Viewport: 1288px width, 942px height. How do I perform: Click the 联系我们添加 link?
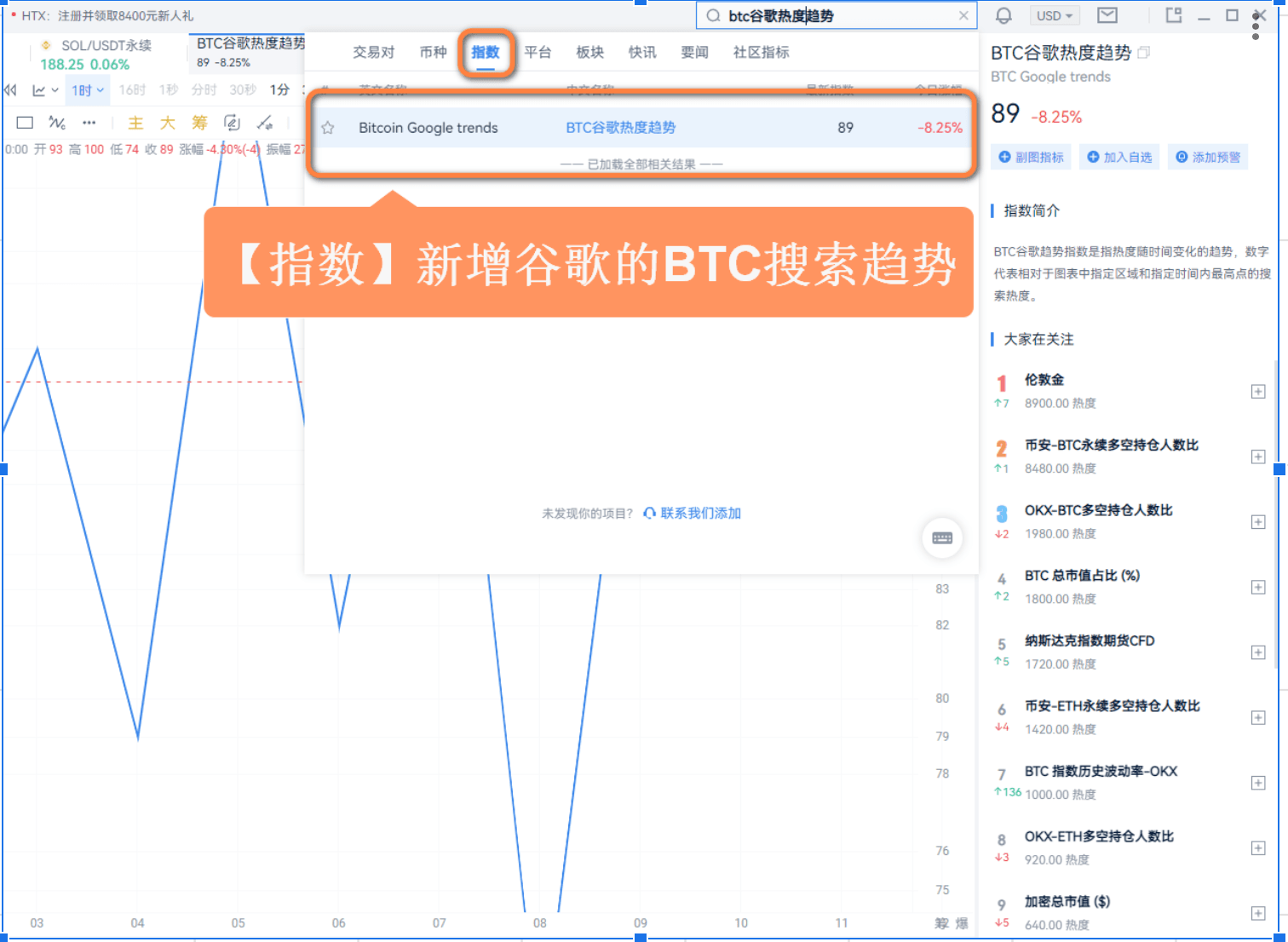[x=692, y=513]
